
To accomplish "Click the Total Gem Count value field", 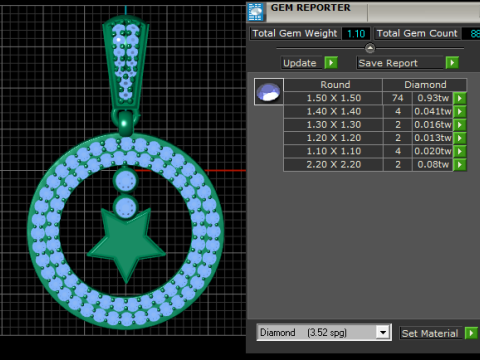I will pyautogui.click(x=471, y=34).
